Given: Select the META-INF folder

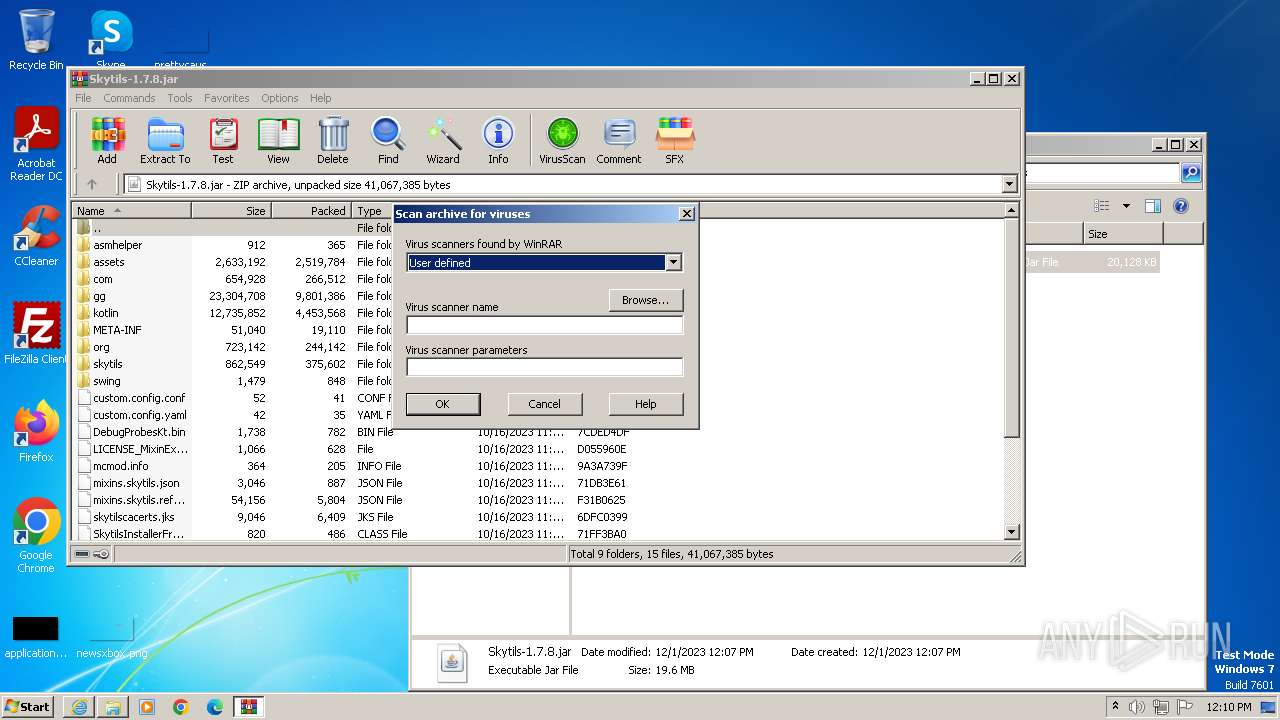Looking at the screenshot, I should 117,330.
